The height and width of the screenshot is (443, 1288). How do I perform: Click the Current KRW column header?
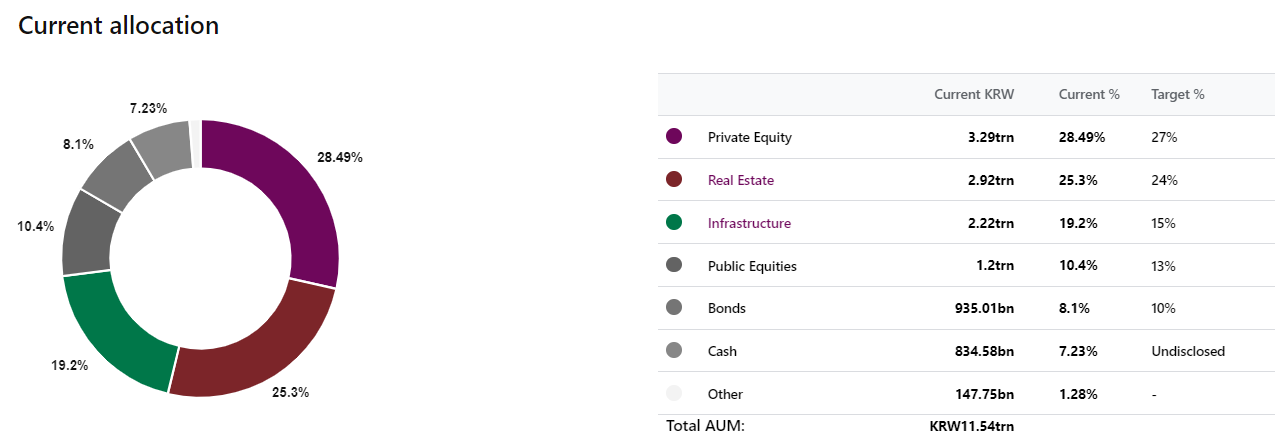pyautogui.click(x=974, y=94)
